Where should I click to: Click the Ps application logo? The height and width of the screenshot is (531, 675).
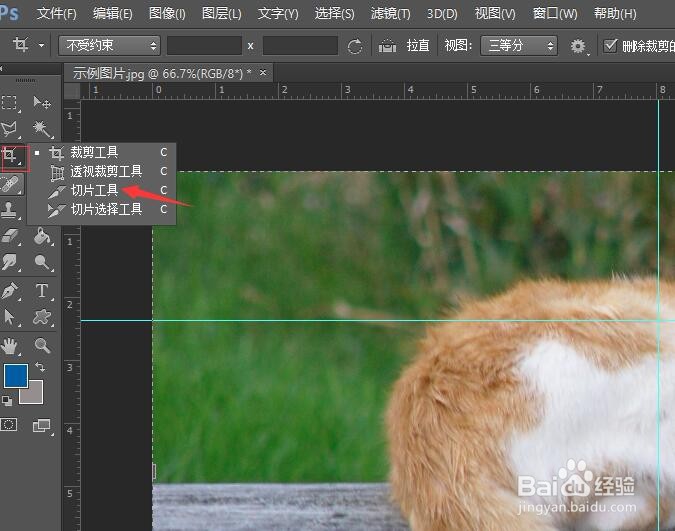tap(9, 13)
